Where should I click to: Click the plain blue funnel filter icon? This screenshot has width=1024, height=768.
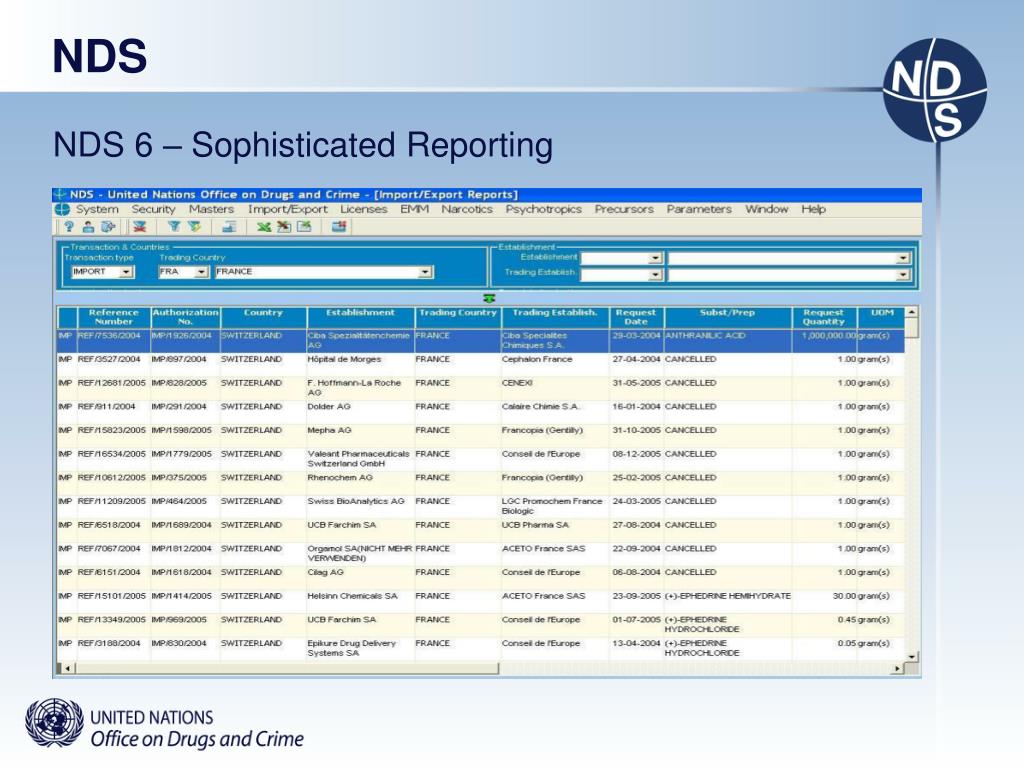[173, 227]
